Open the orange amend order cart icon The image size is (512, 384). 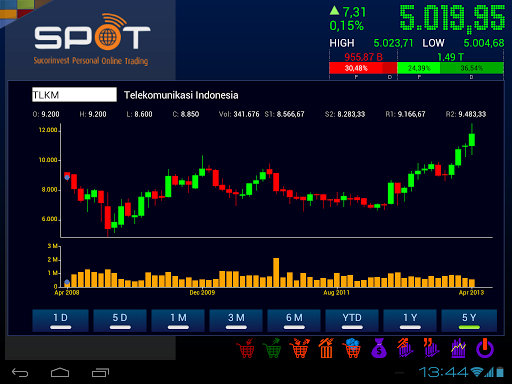(300, 348)
